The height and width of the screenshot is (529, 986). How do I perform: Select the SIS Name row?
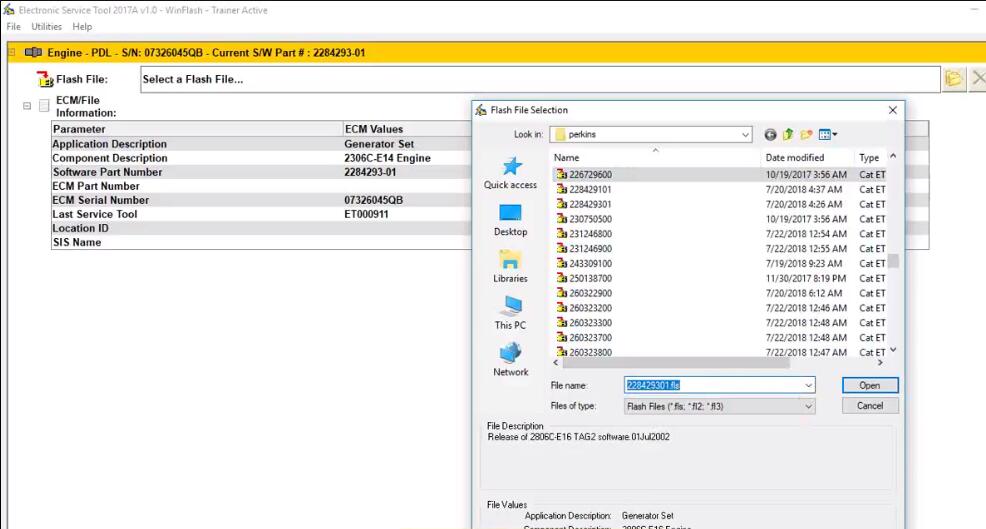click(x=261, y=242)
